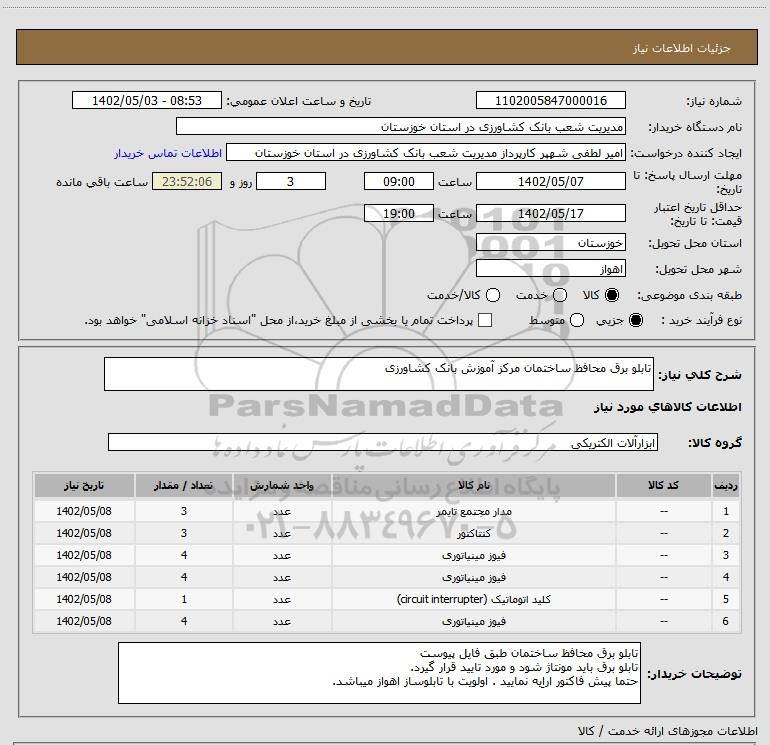Click the تاریخ نیاز column header
The image size is (770, 745).
(x=84, y=486)
